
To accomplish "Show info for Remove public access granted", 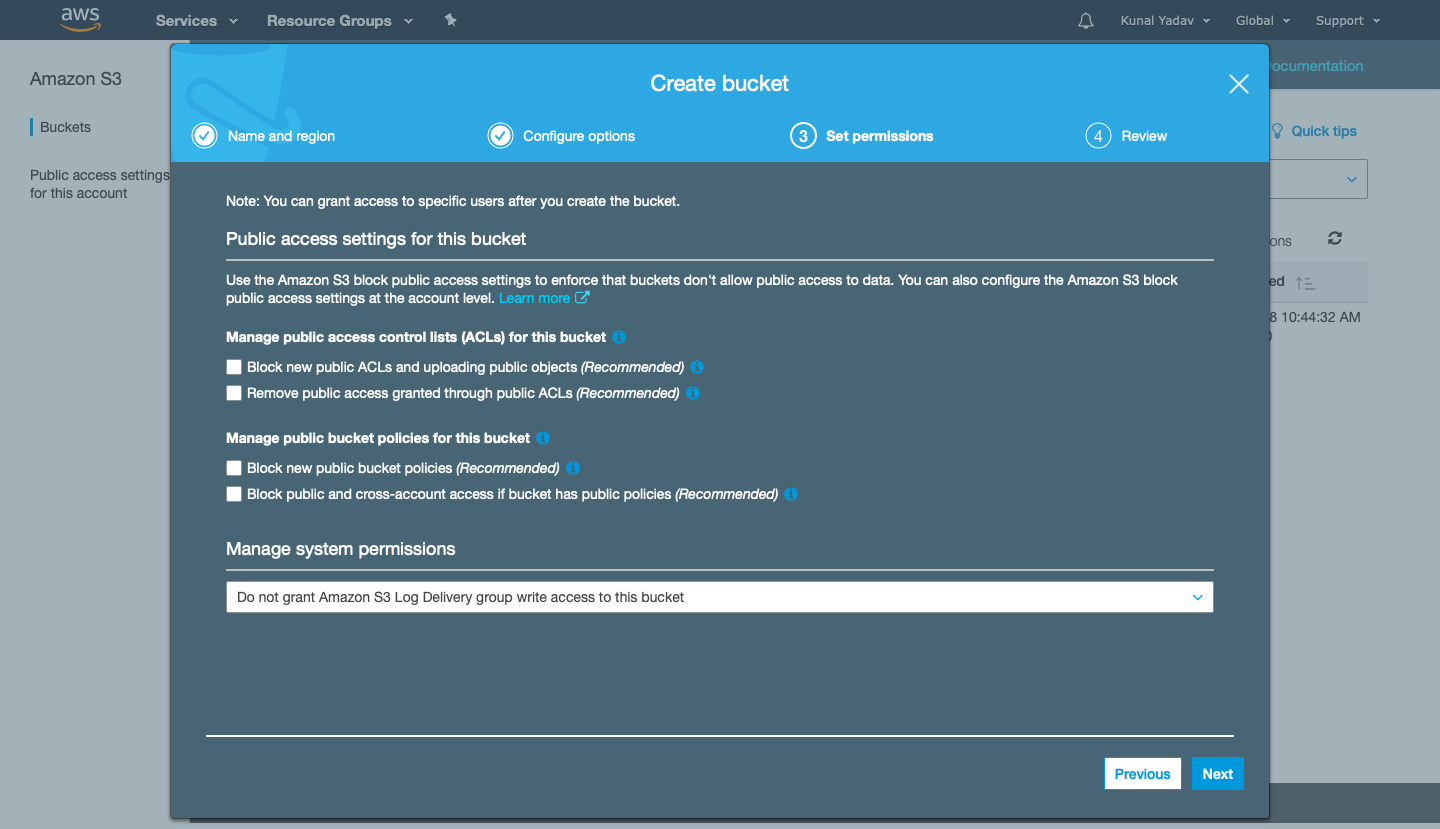I will click(693, 393).
